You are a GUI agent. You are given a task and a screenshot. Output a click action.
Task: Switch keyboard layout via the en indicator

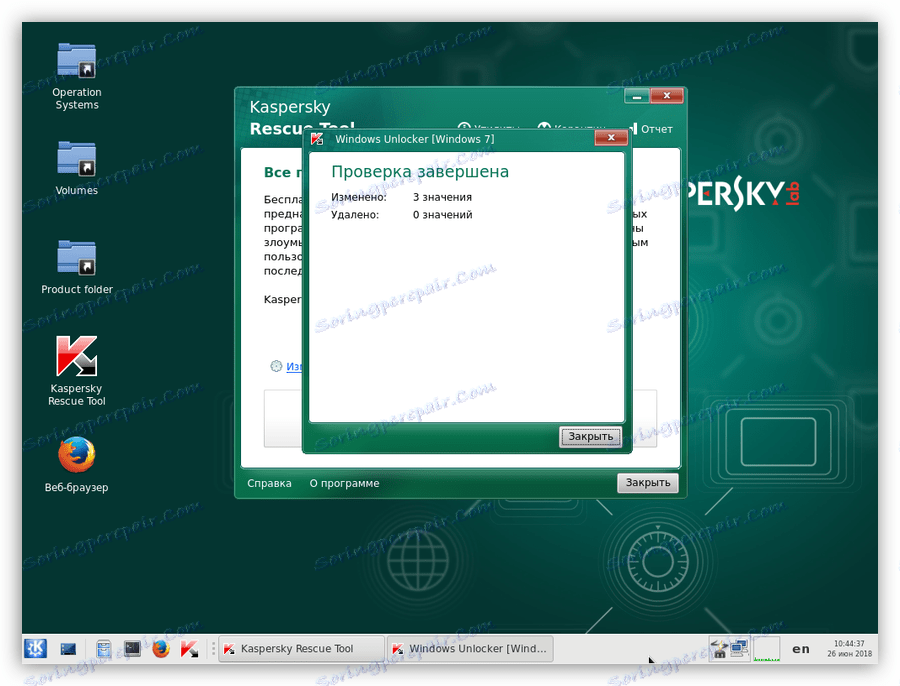pos(800,648)
